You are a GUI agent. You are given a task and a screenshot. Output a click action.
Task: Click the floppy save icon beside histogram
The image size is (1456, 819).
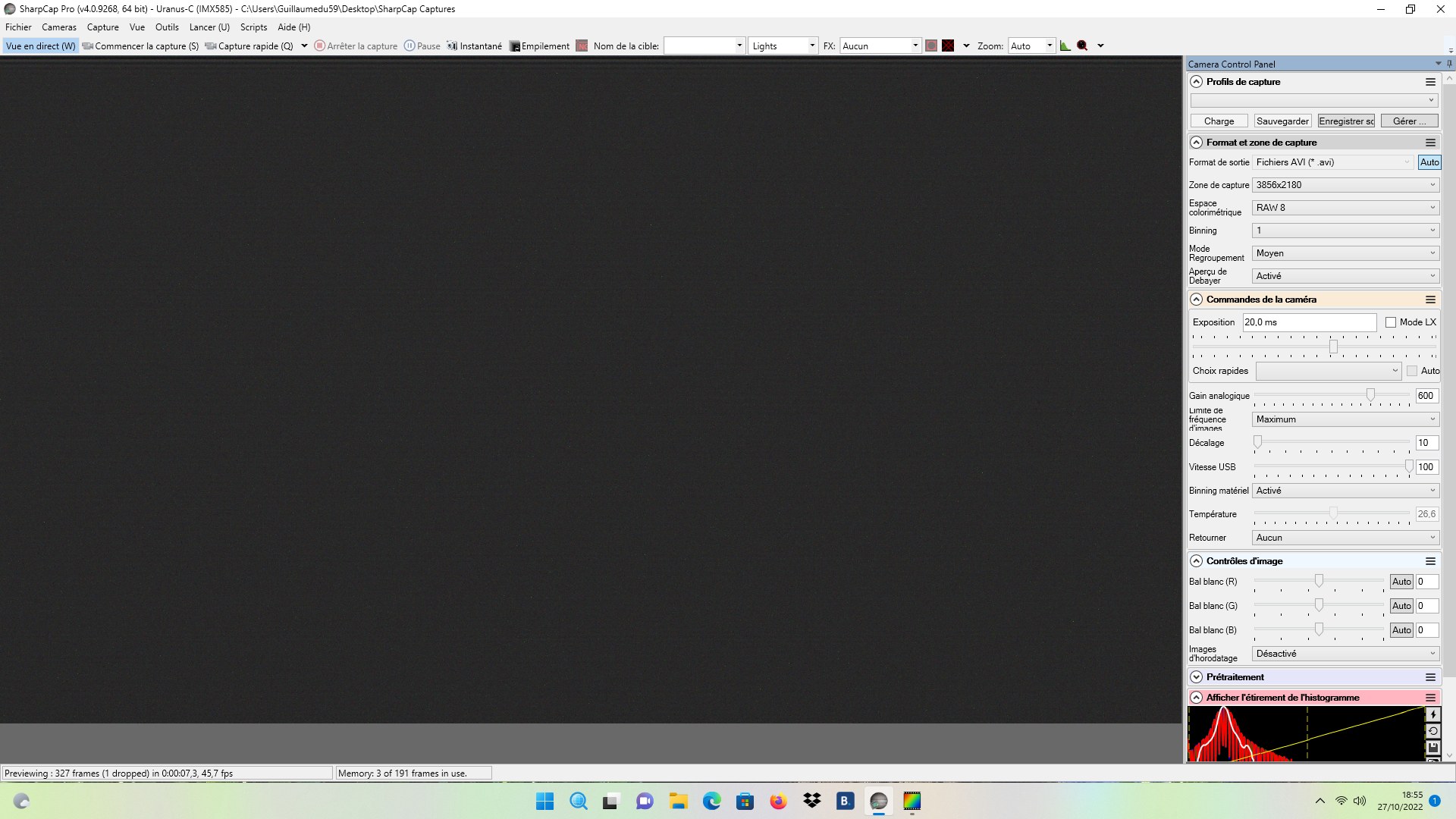pos(1432,748)
